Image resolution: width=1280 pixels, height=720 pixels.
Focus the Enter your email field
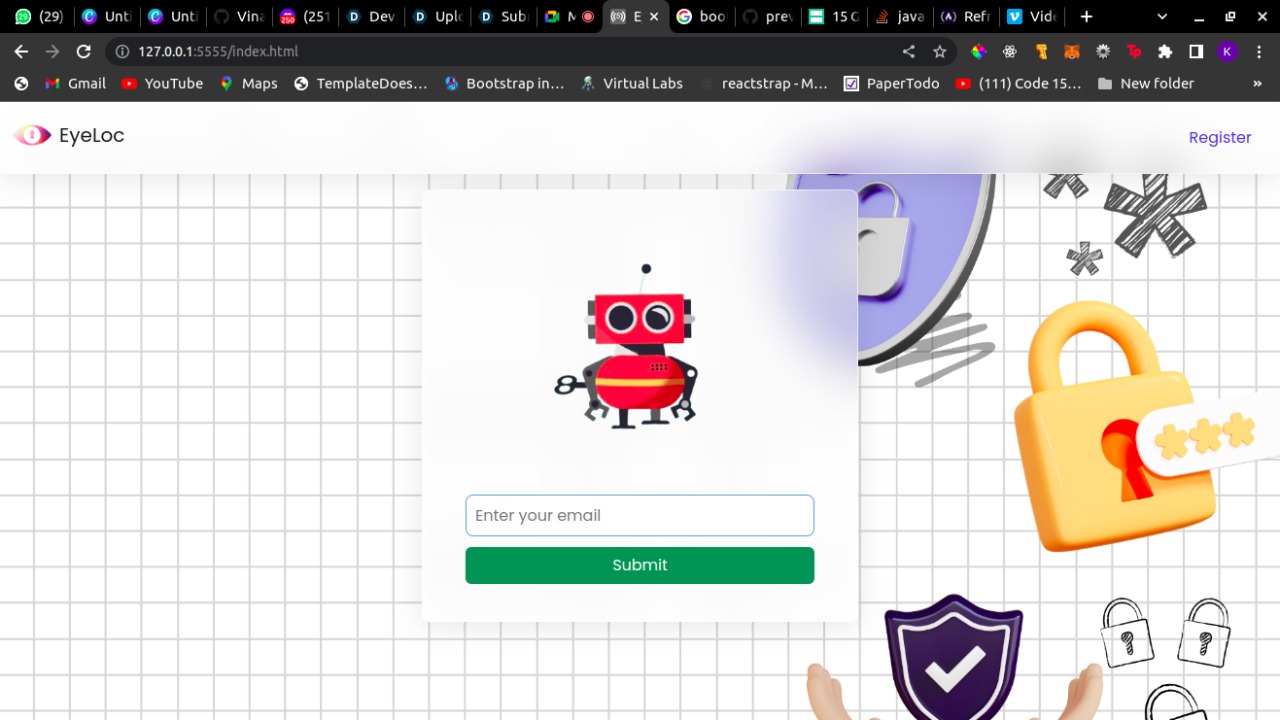point(640,515)
